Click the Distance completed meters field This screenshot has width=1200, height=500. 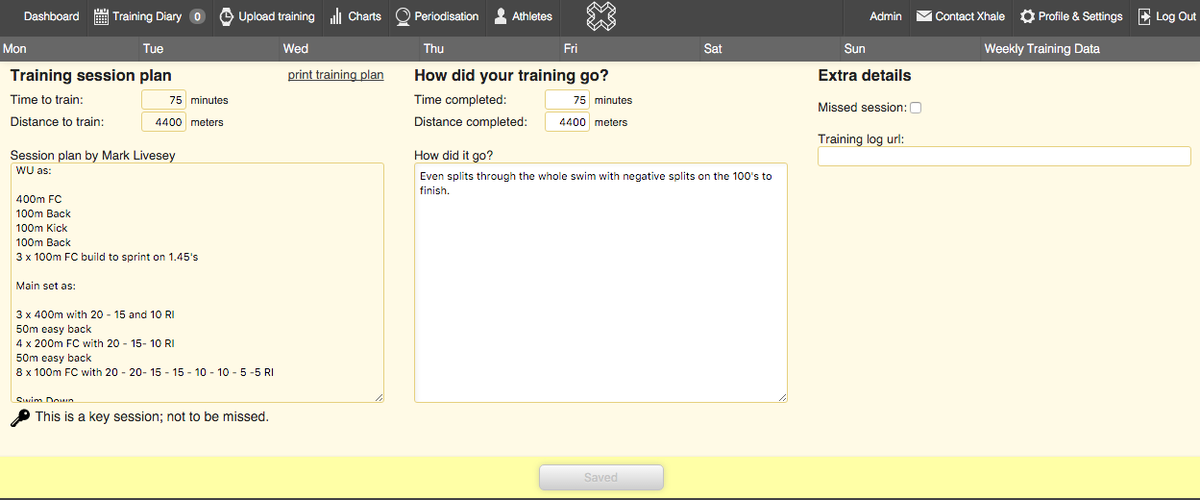pos(568,122)
